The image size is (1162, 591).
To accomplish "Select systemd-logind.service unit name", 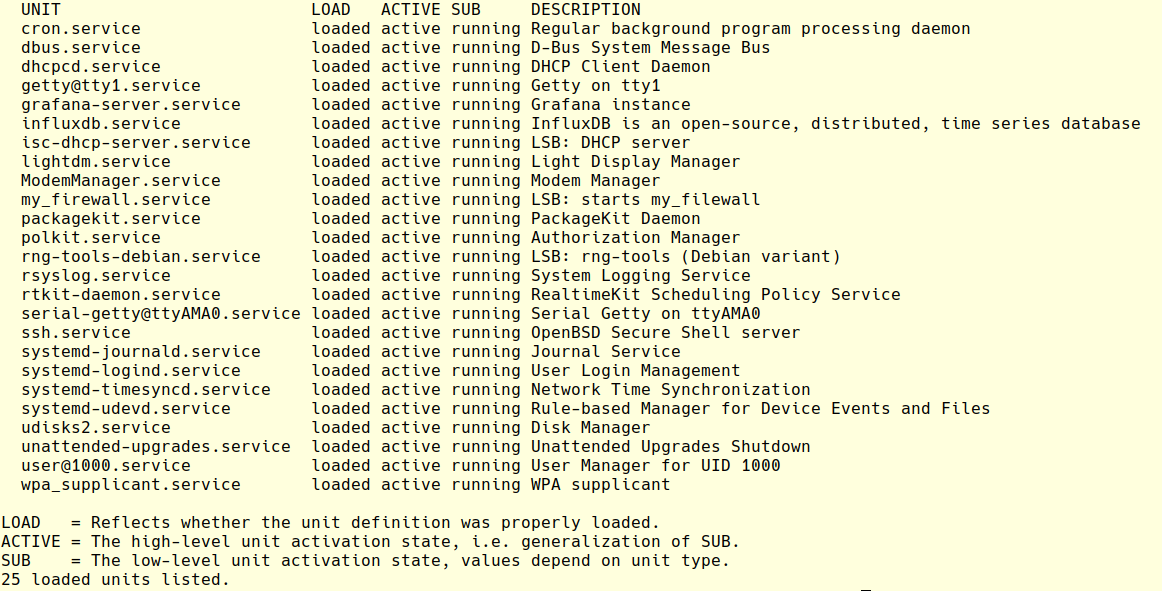I will 130,371.
